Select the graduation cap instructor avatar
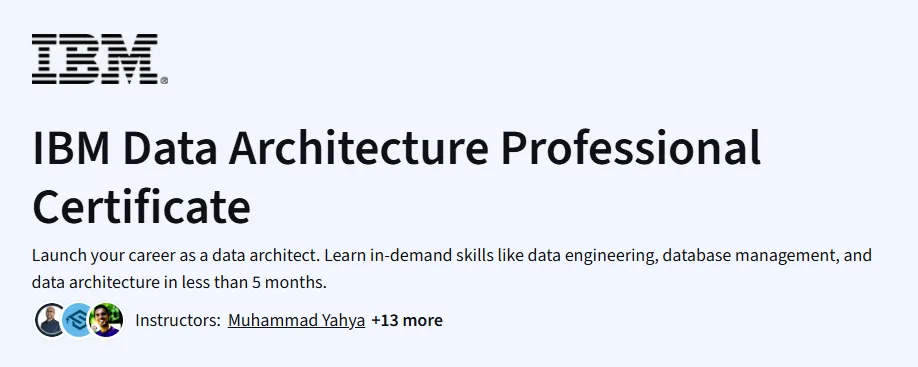Viewport: 918px width, 367px height. click(78, 320)
